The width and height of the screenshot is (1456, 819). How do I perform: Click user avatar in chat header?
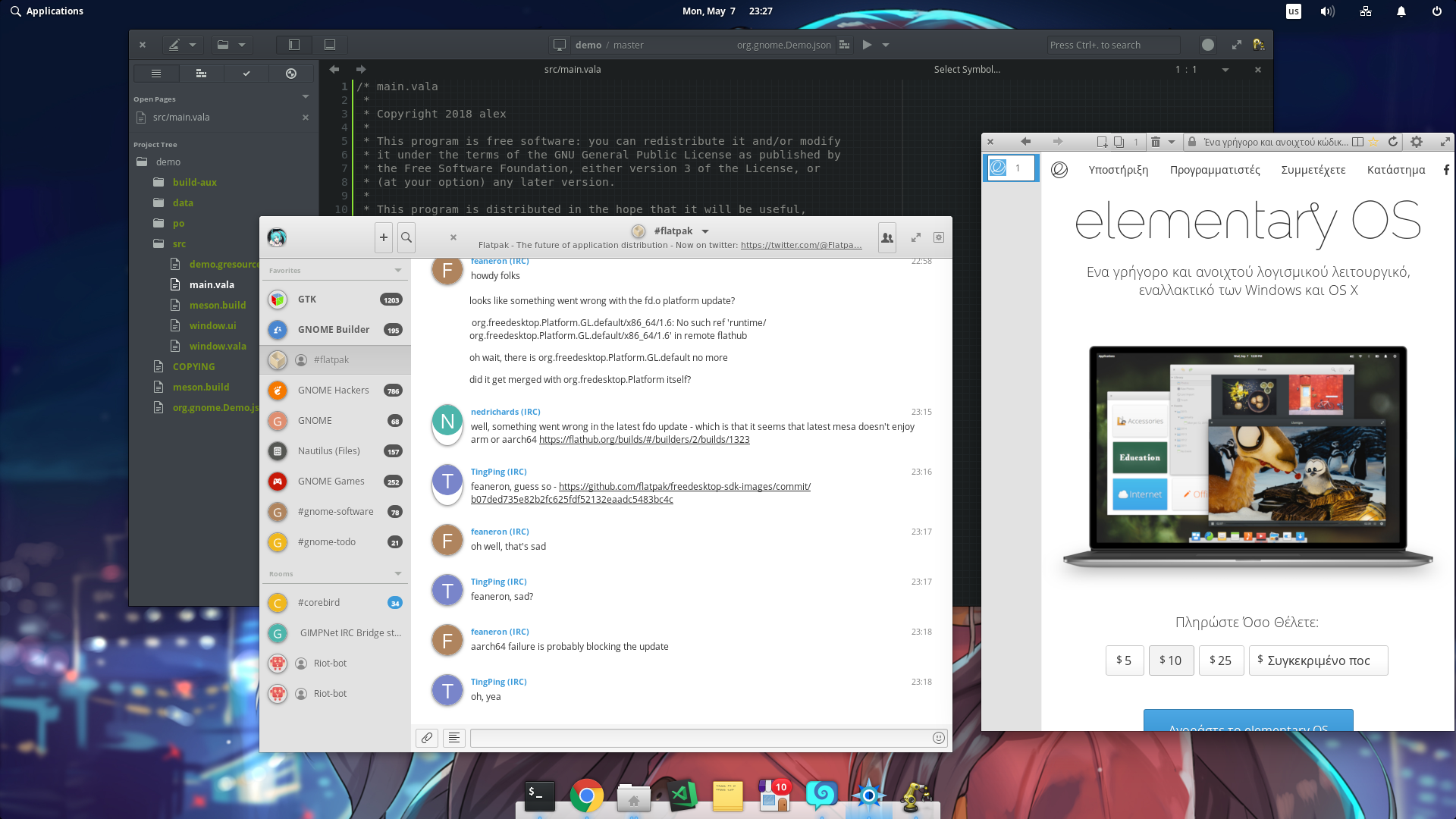(x=277, y=237)
